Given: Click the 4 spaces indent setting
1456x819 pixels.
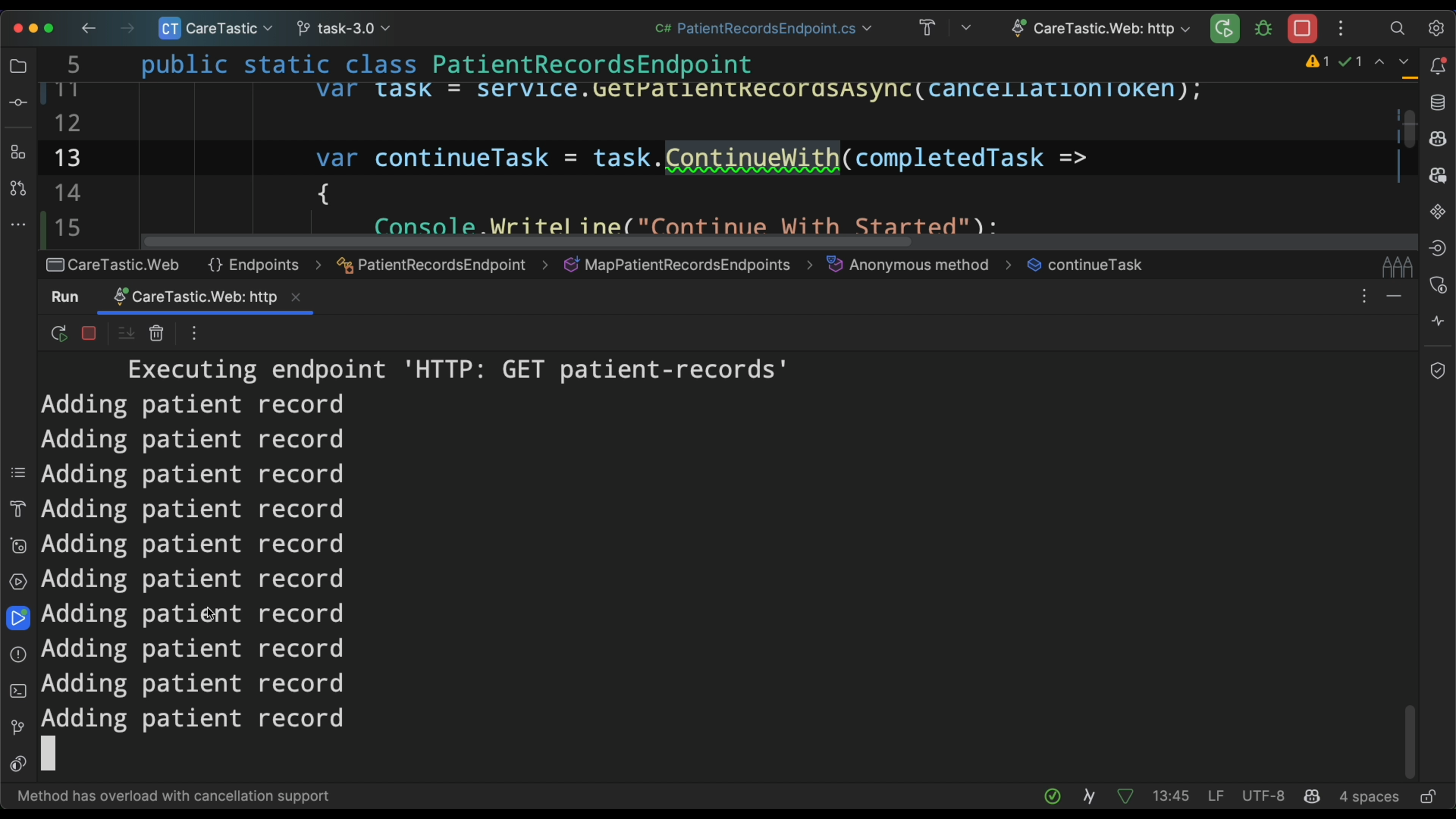Looking at the screenshot, I should (1368, 796).
